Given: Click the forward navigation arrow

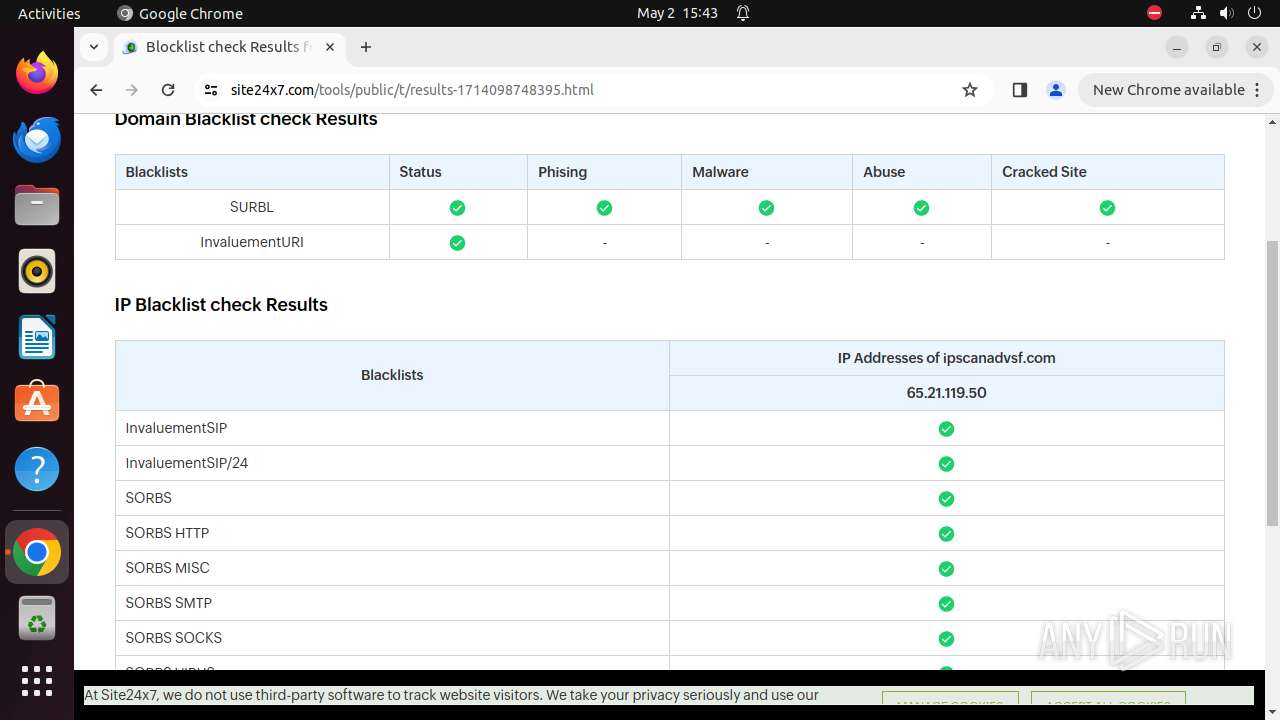Looking at the screenshot, I should click(132, 90).
